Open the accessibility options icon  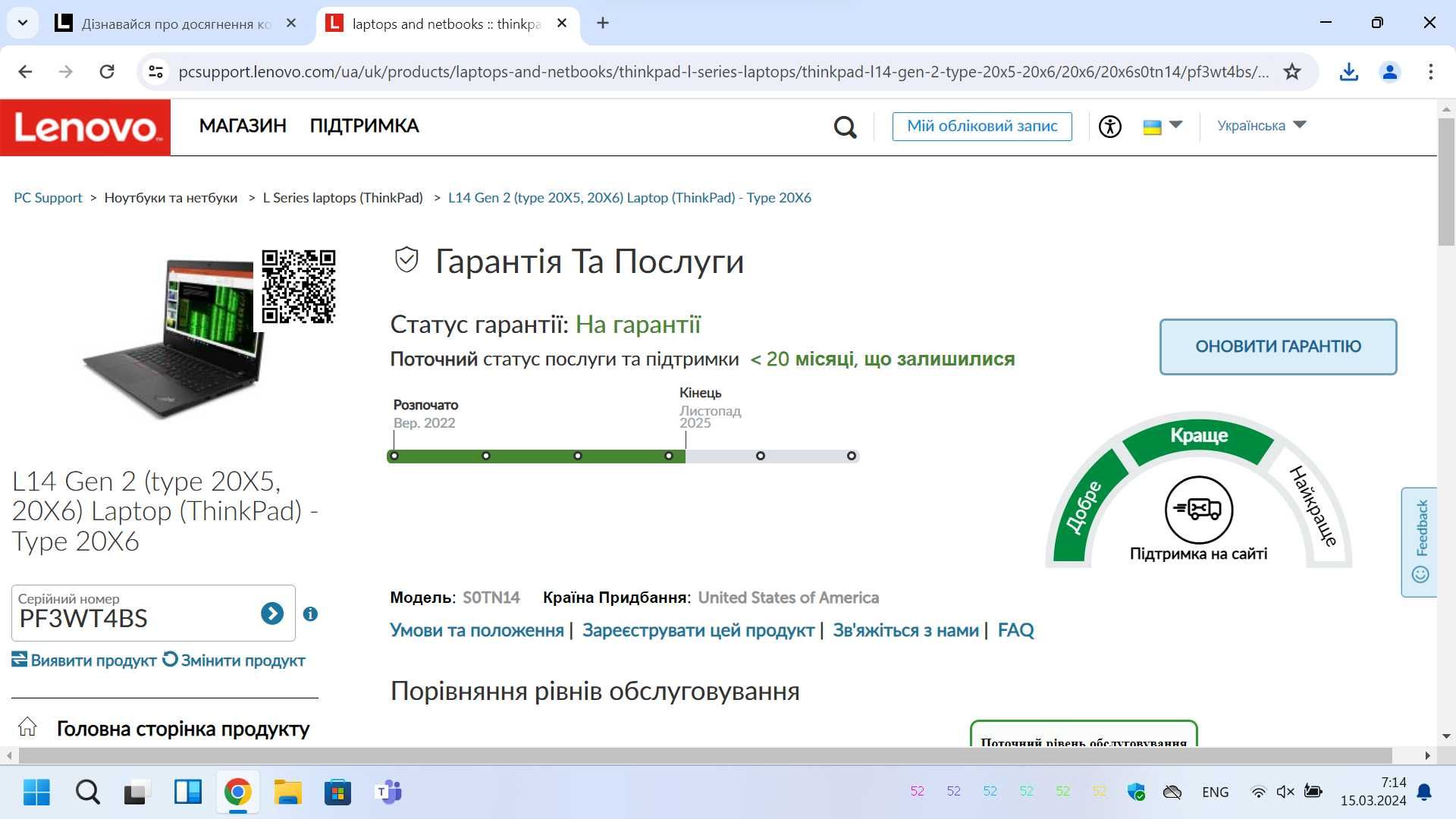(1109, 127)
